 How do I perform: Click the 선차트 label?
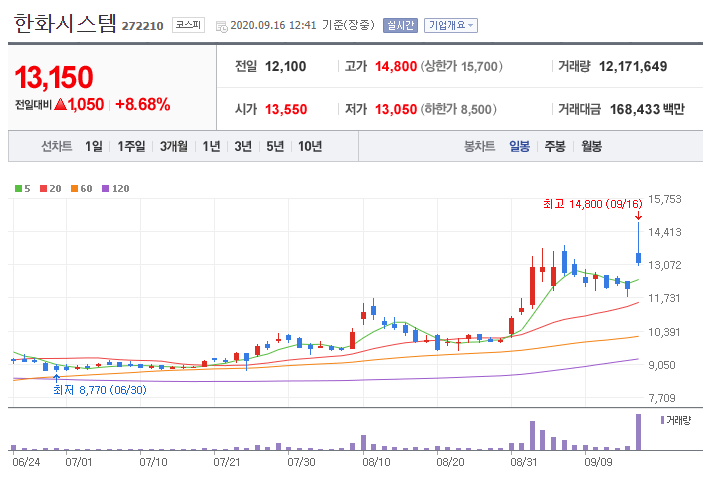click(x=56, y=146)
